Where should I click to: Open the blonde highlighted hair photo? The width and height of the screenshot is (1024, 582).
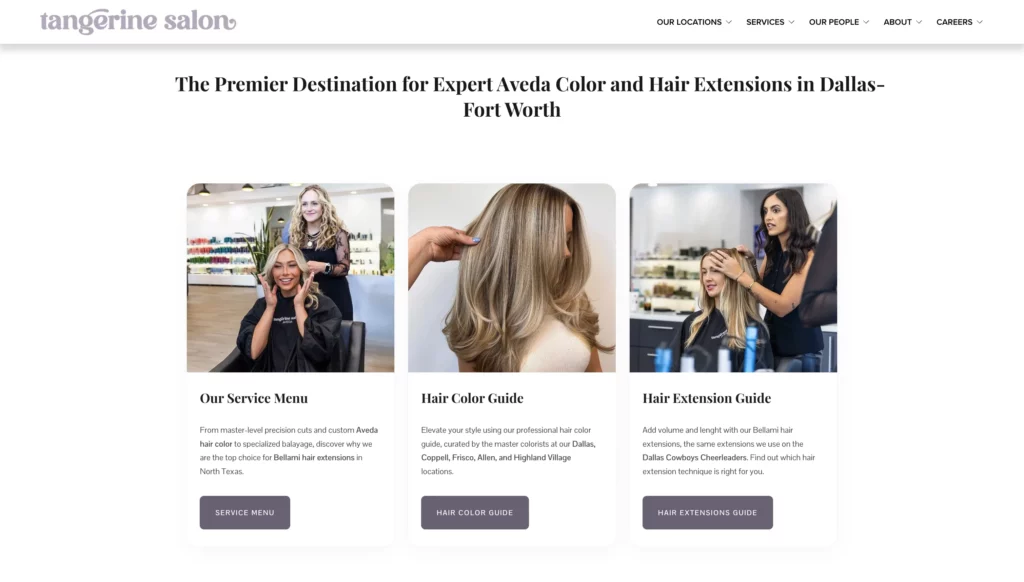point(512,278)
